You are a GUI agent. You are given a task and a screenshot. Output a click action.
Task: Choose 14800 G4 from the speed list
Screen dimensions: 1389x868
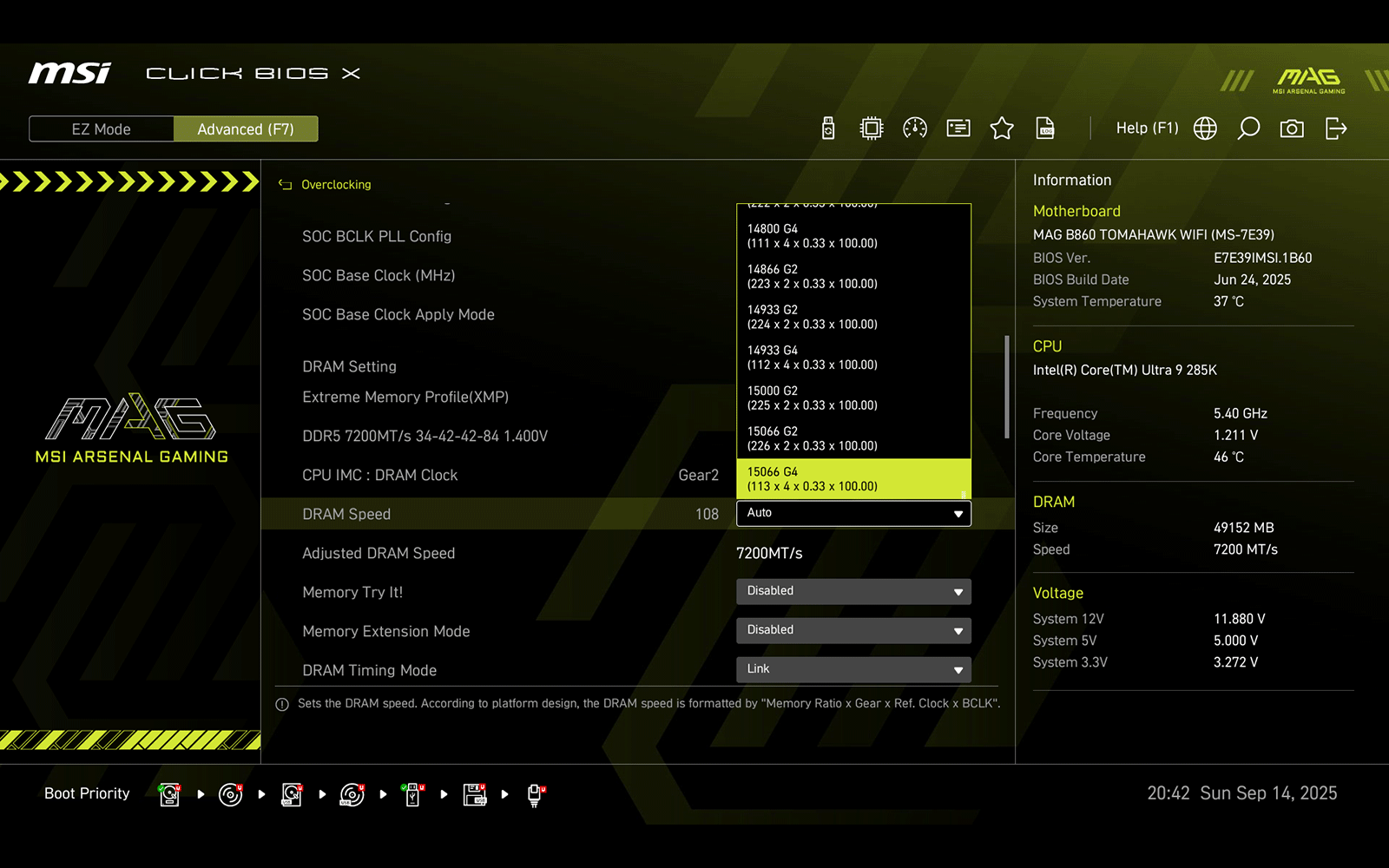(853, 236)
